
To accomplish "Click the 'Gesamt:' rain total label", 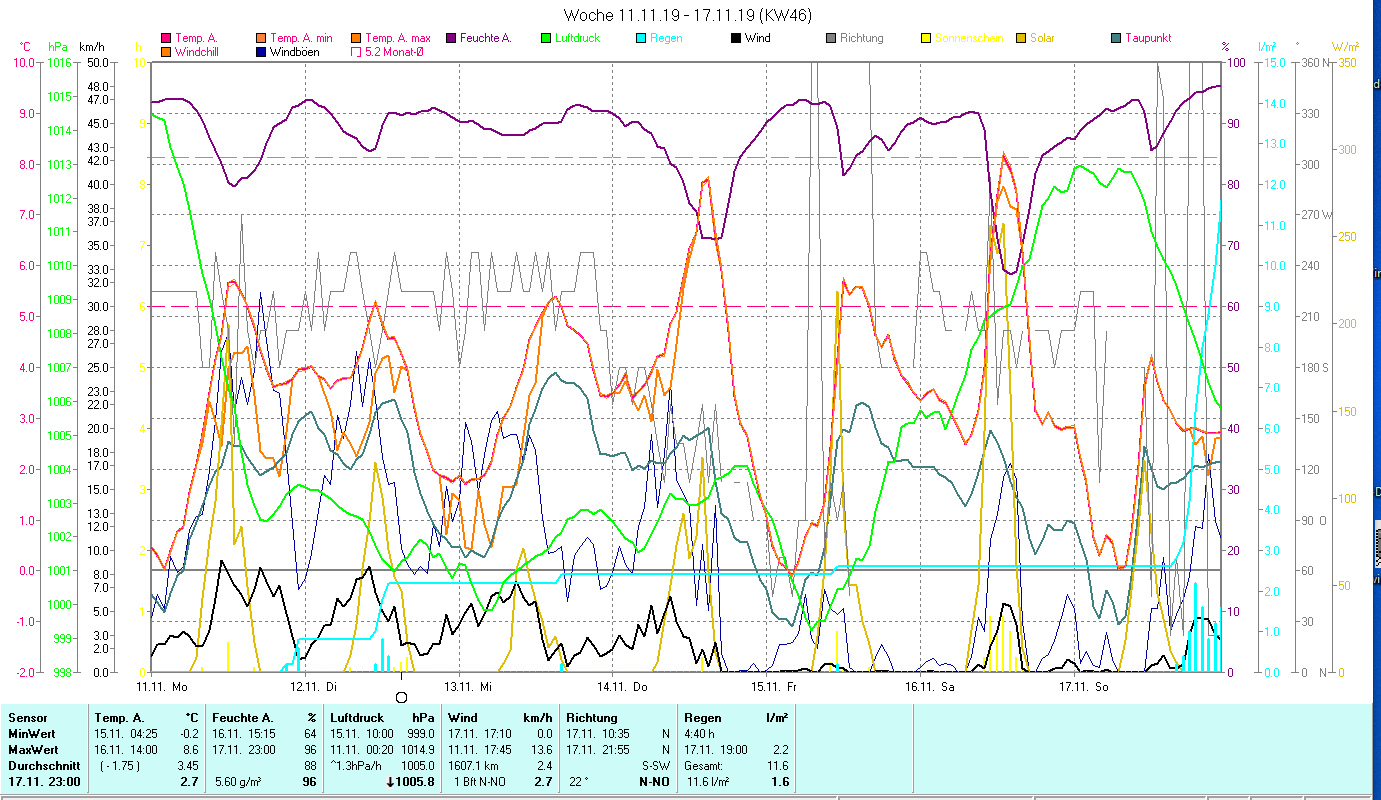I will 704,766.
